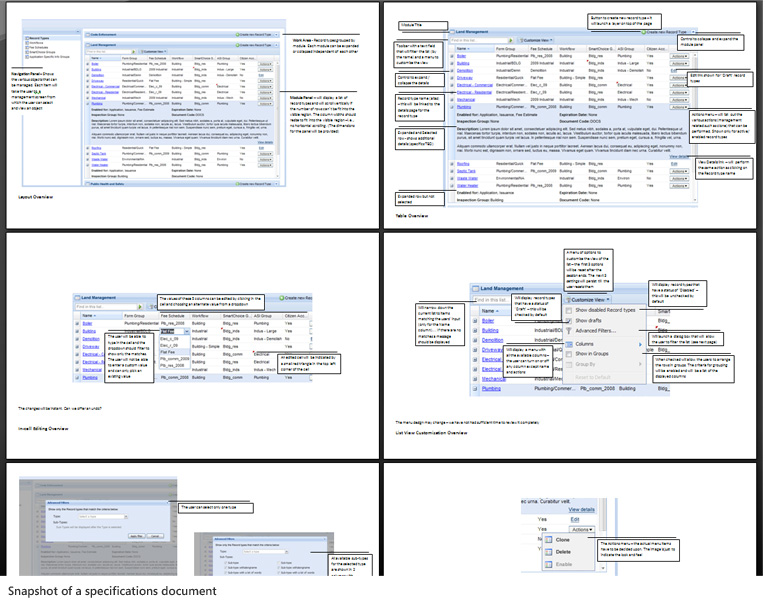Image resolution: width=765 pixels, height=602 pixels.
Task: Open Advanced Filters... from Customize View menu
Action: point(595,331)
